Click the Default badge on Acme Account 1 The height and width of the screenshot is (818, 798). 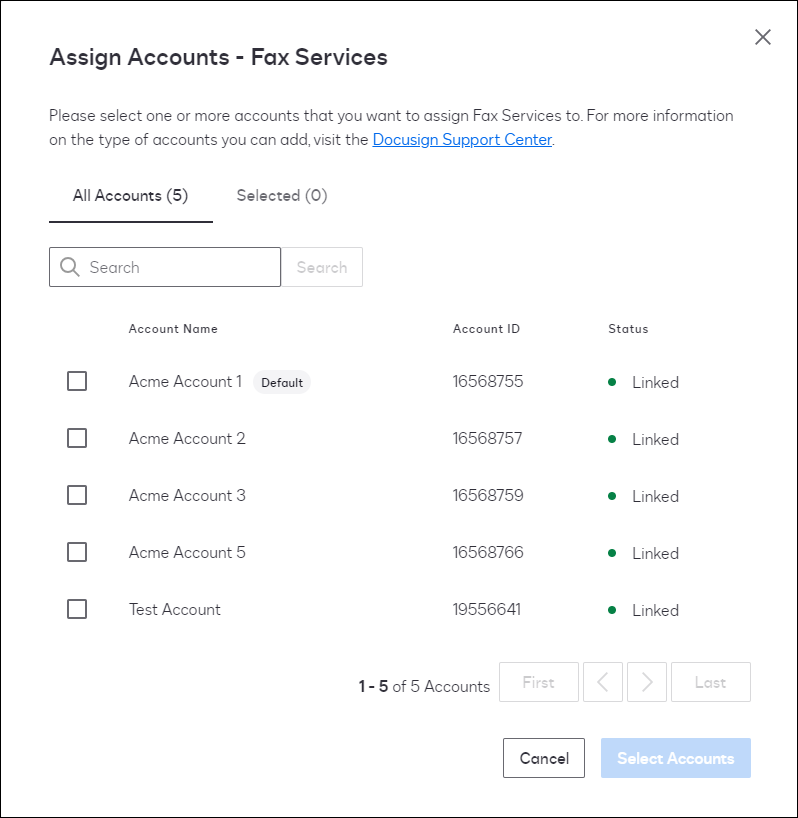[x=282, y=382]
